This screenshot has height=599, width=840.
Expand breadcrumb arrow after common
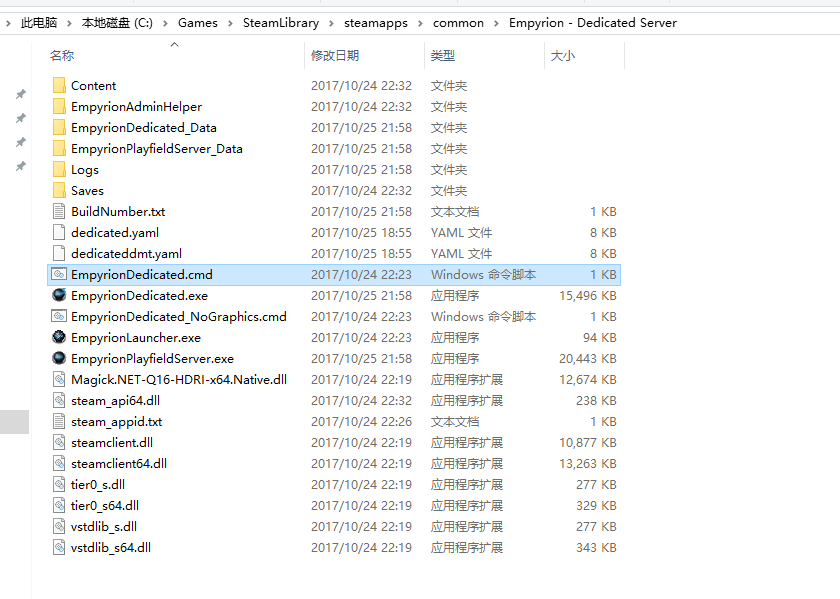(496, 23)
